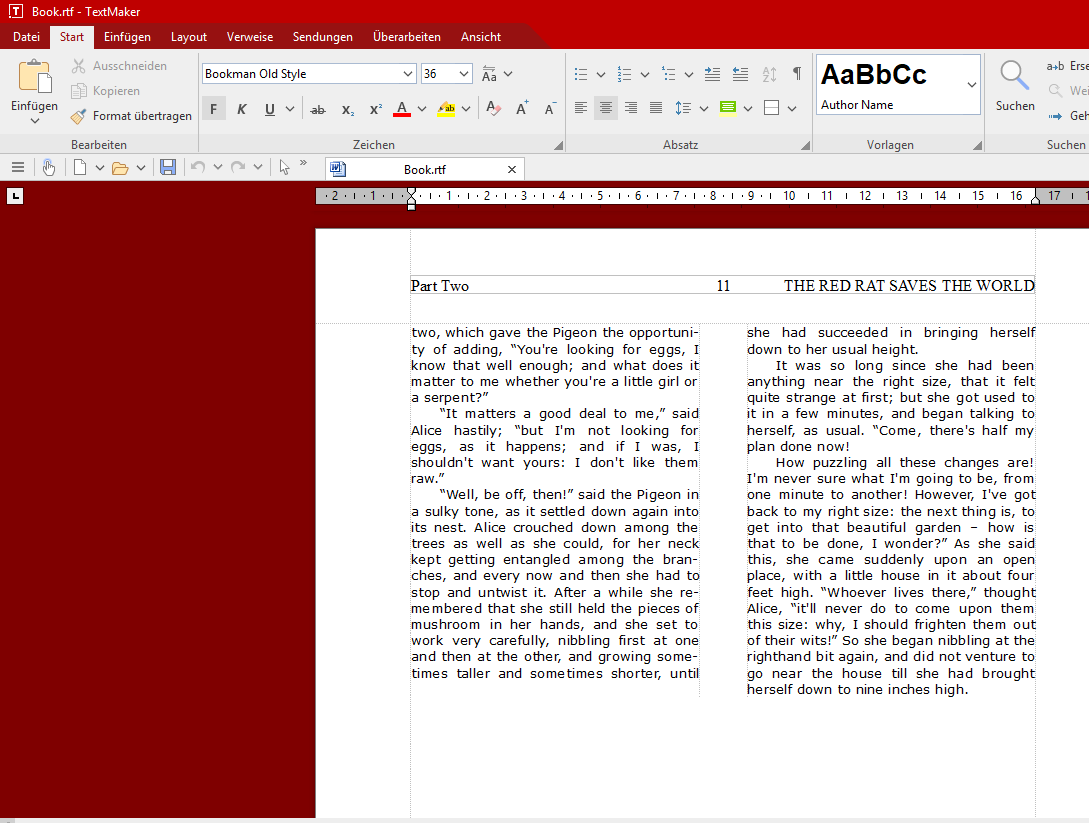
Task: Click the sort A-Z icon
Action: [x=769, y=74]
